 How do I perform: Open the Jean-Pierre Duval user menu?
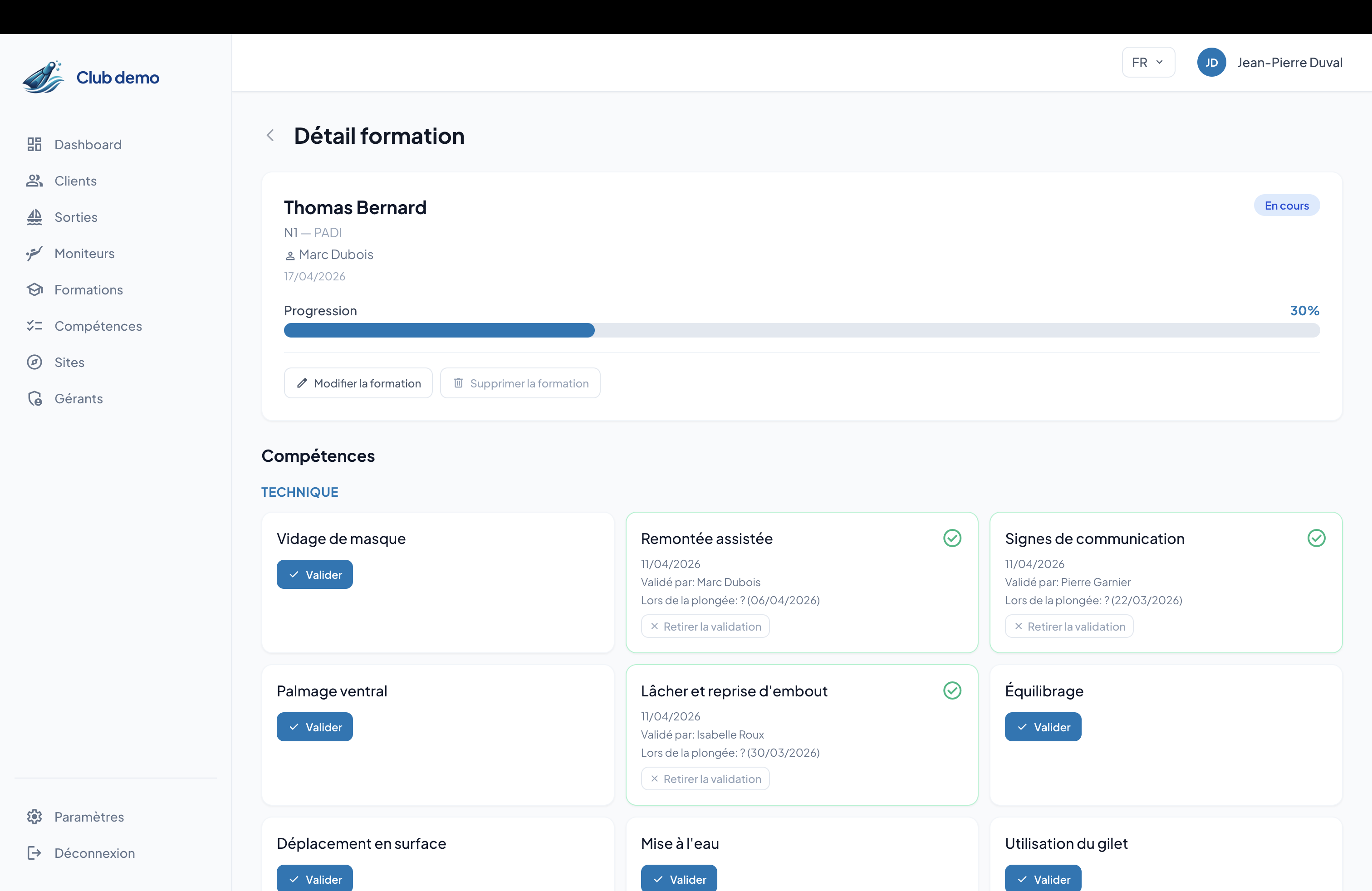click(x=1270, y=62)
